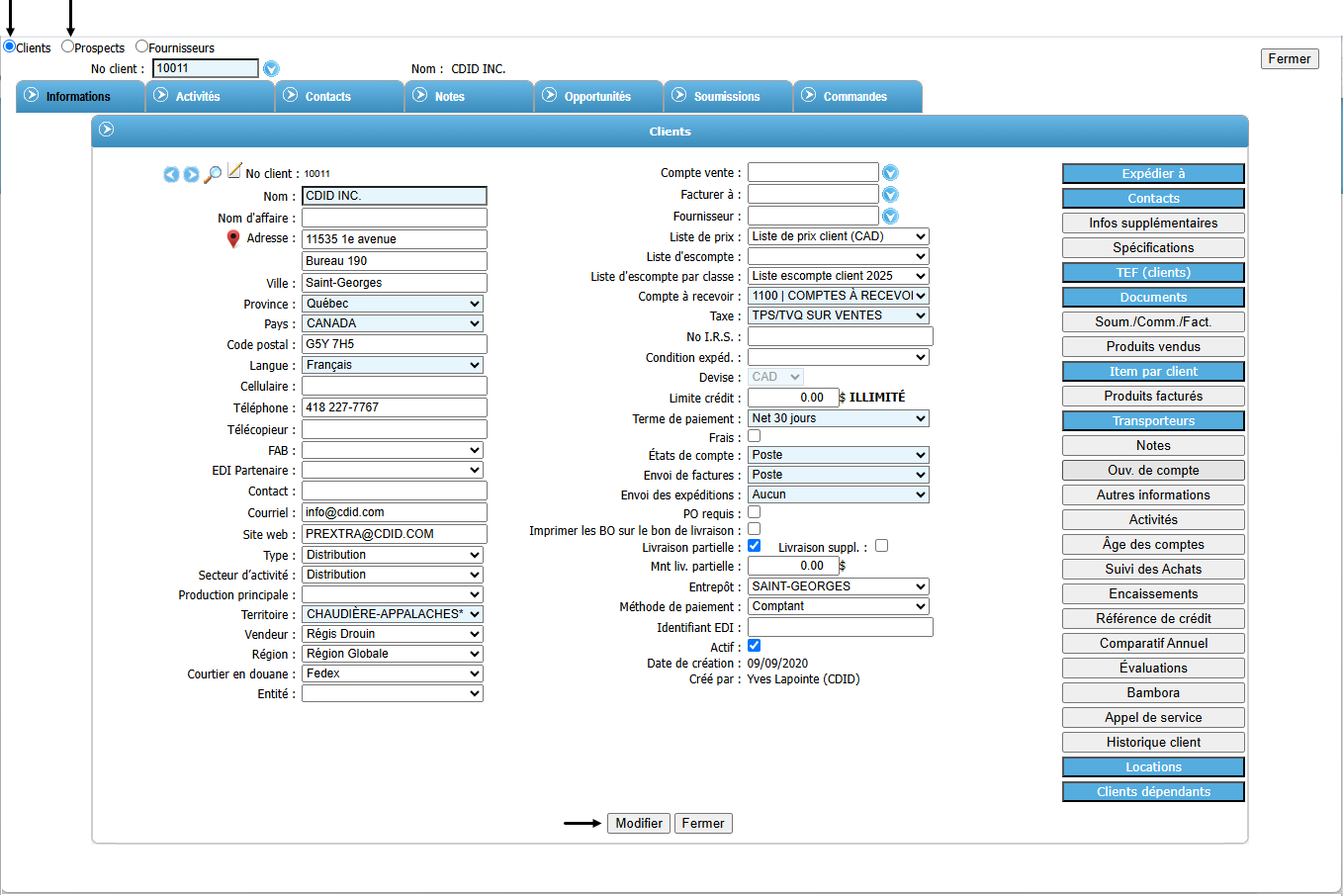
Task: Open the Opportunités tab
Action: click(x=597, y=97)
